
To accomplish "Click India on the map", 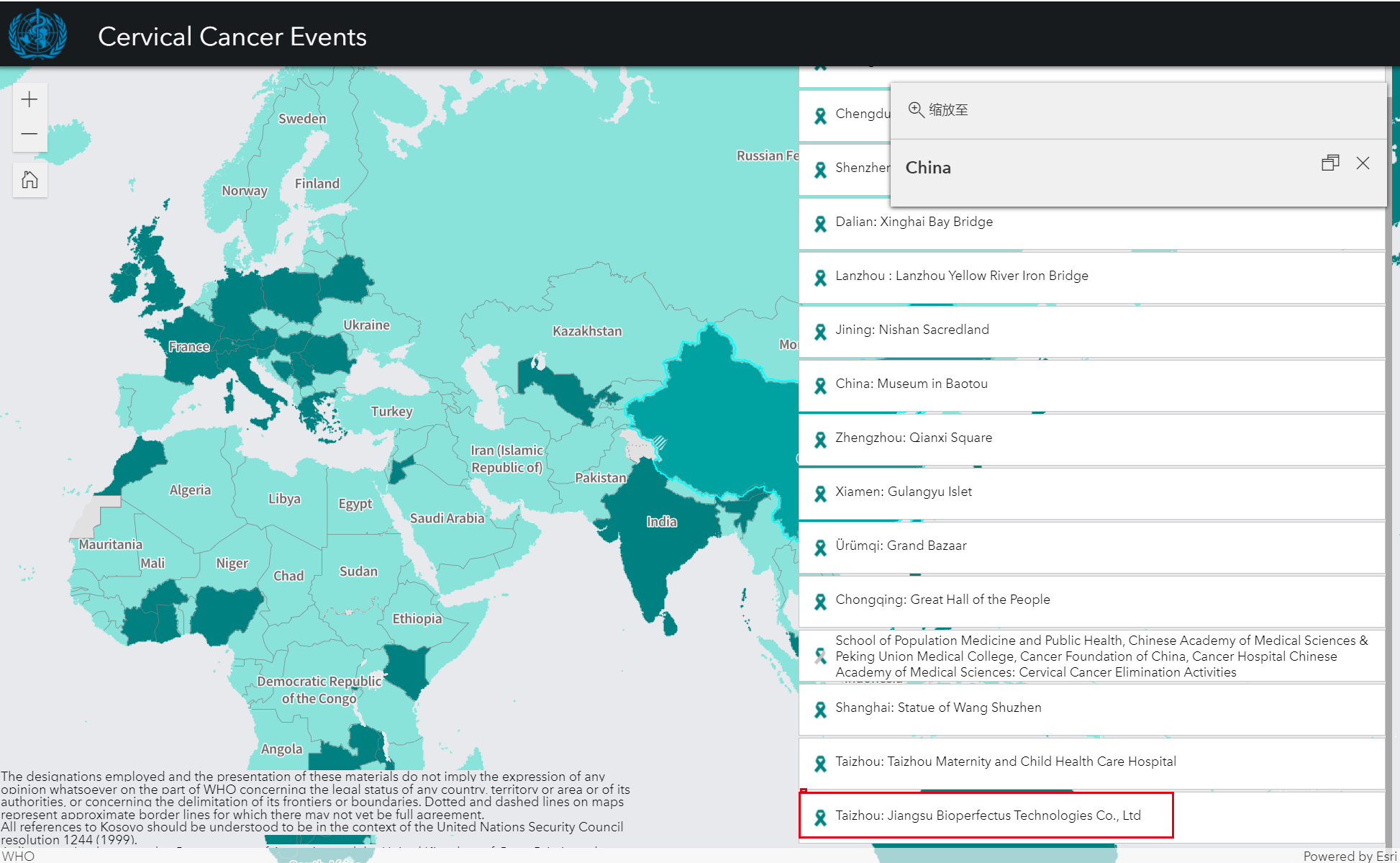I will tap(661, 521).
